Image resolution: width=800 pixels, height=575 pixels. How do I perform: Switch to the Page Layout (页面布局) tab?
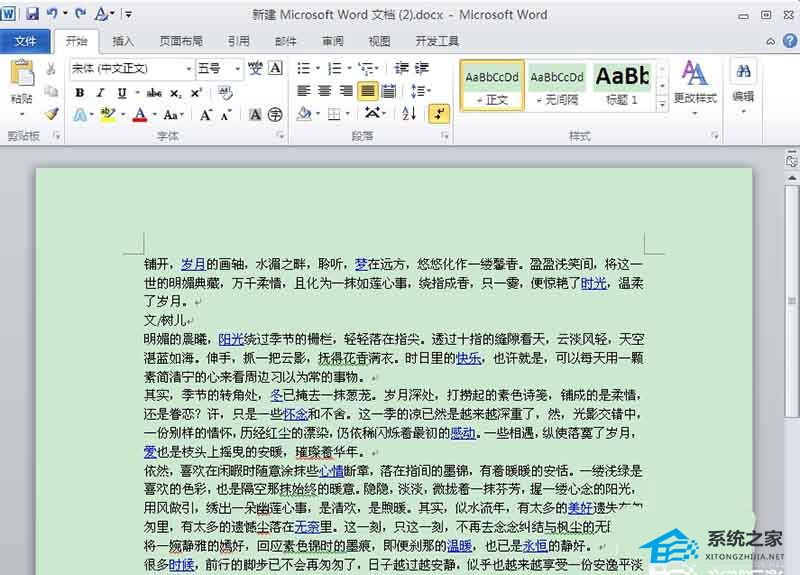[181, 41]
